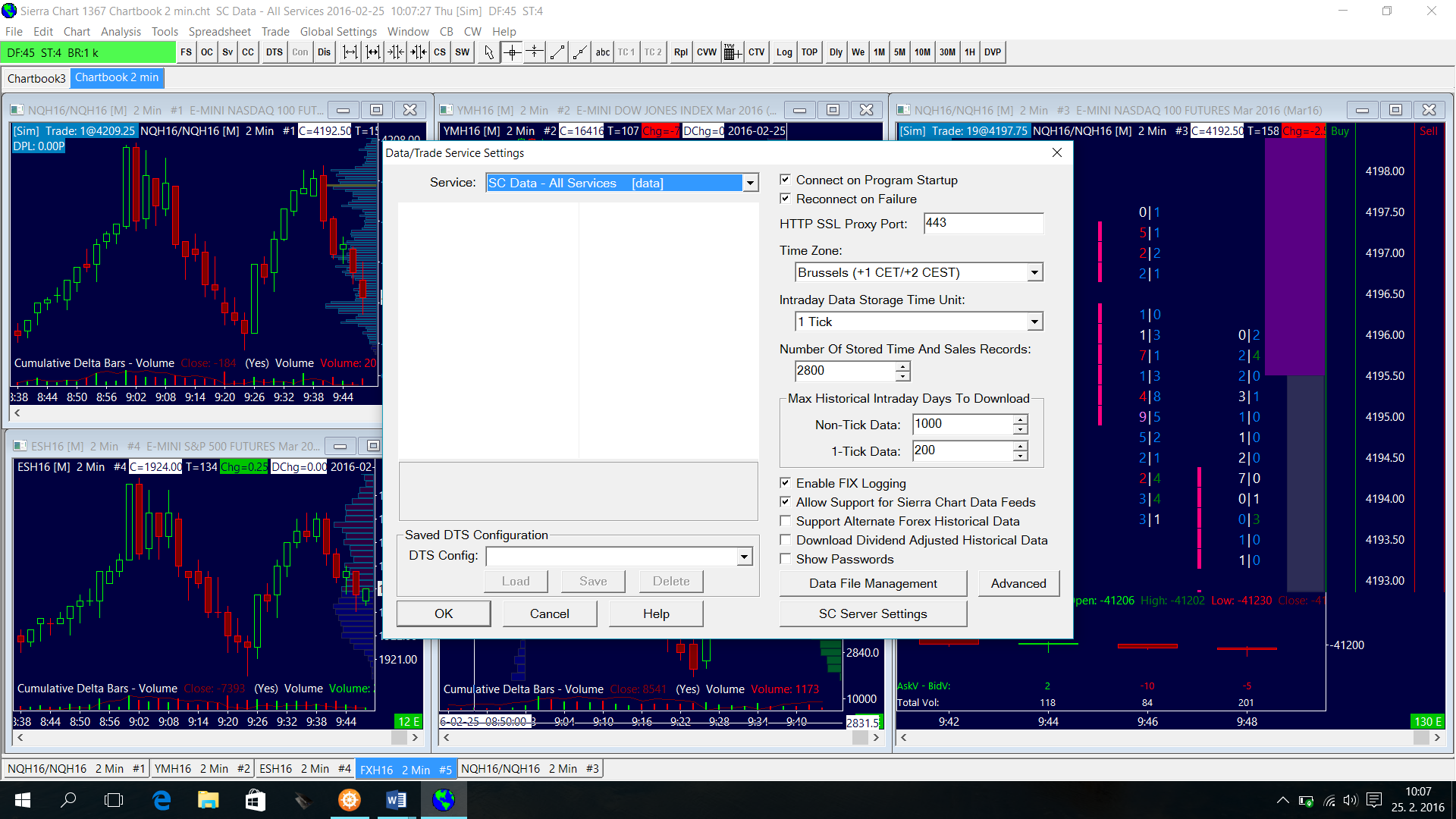Pick the diagonal line drawing tool
Image resolution: width=1456 pixels, height=819 pixels.
click(557, 52)
